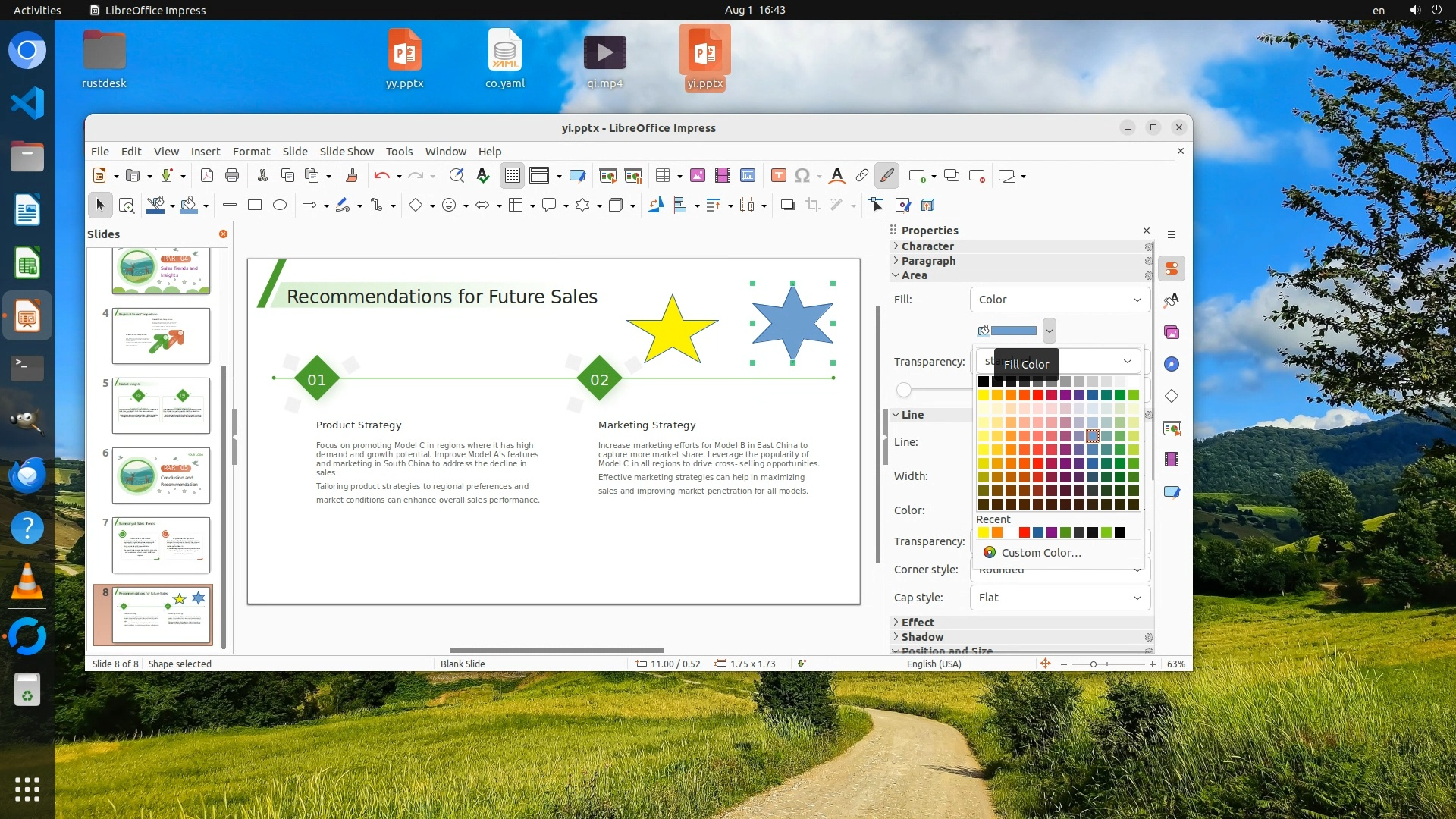Open the Slide Show menu
The height and width of the screenshot is (819, 1456).
(347, 152)
